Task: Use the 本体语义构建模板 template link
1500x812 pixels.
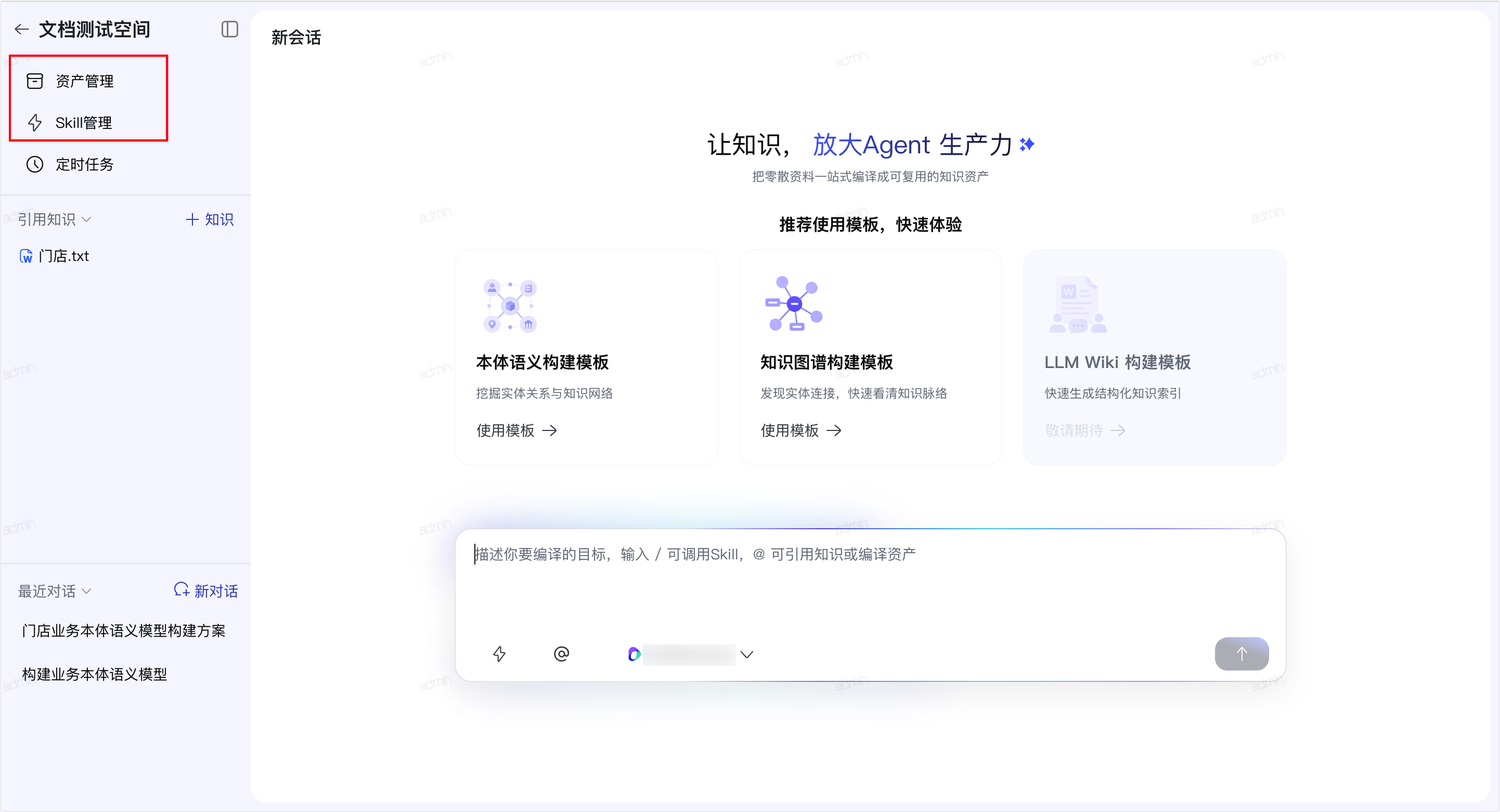Action: (x=516, y=430)
